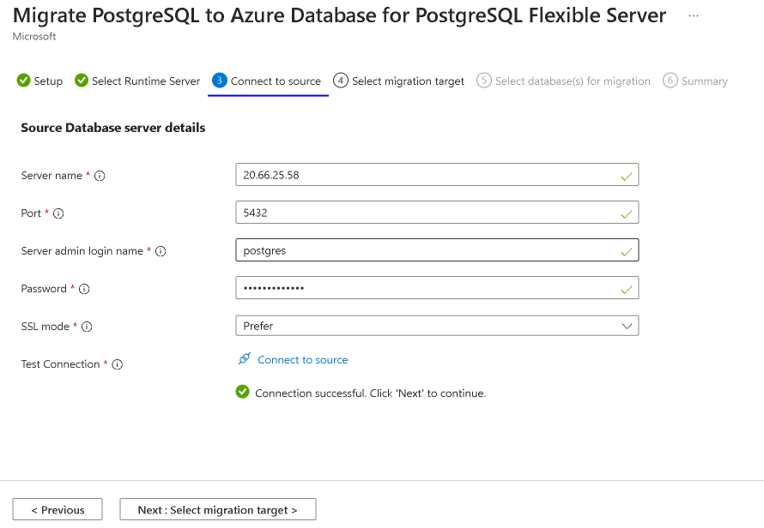Screen dimensions: 764x528
Task: Click the Server admin login name info icon
Action: 160,251
